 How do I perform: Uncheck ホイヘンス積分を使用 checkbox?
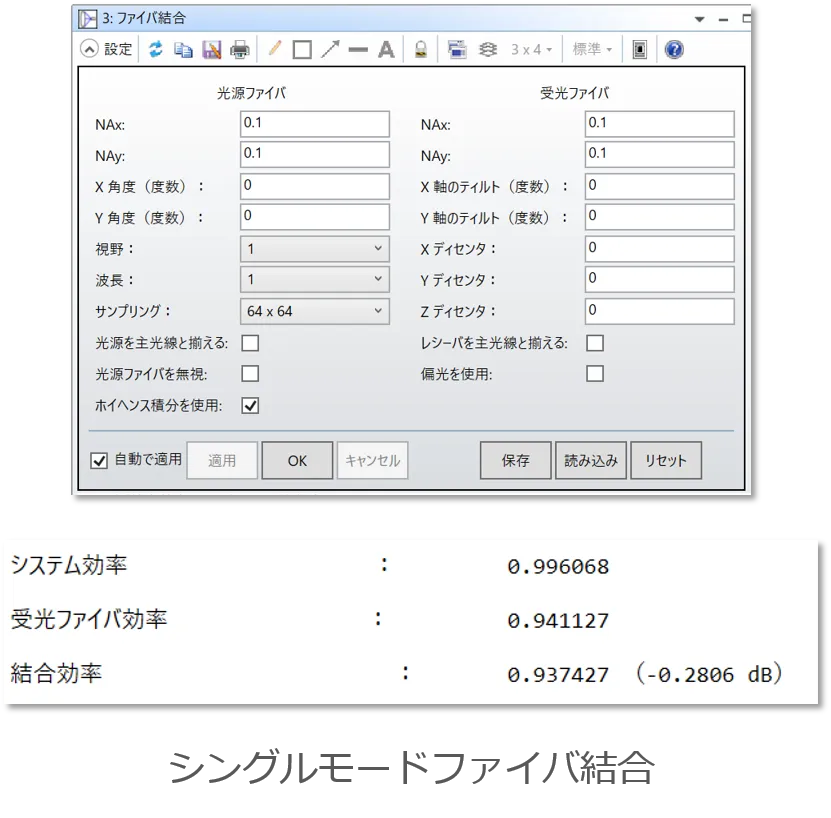coord(250,406)
